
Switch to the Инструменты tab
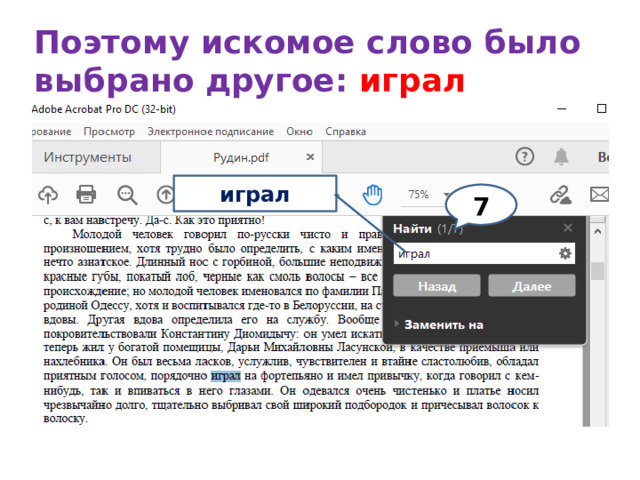(96, 157)
